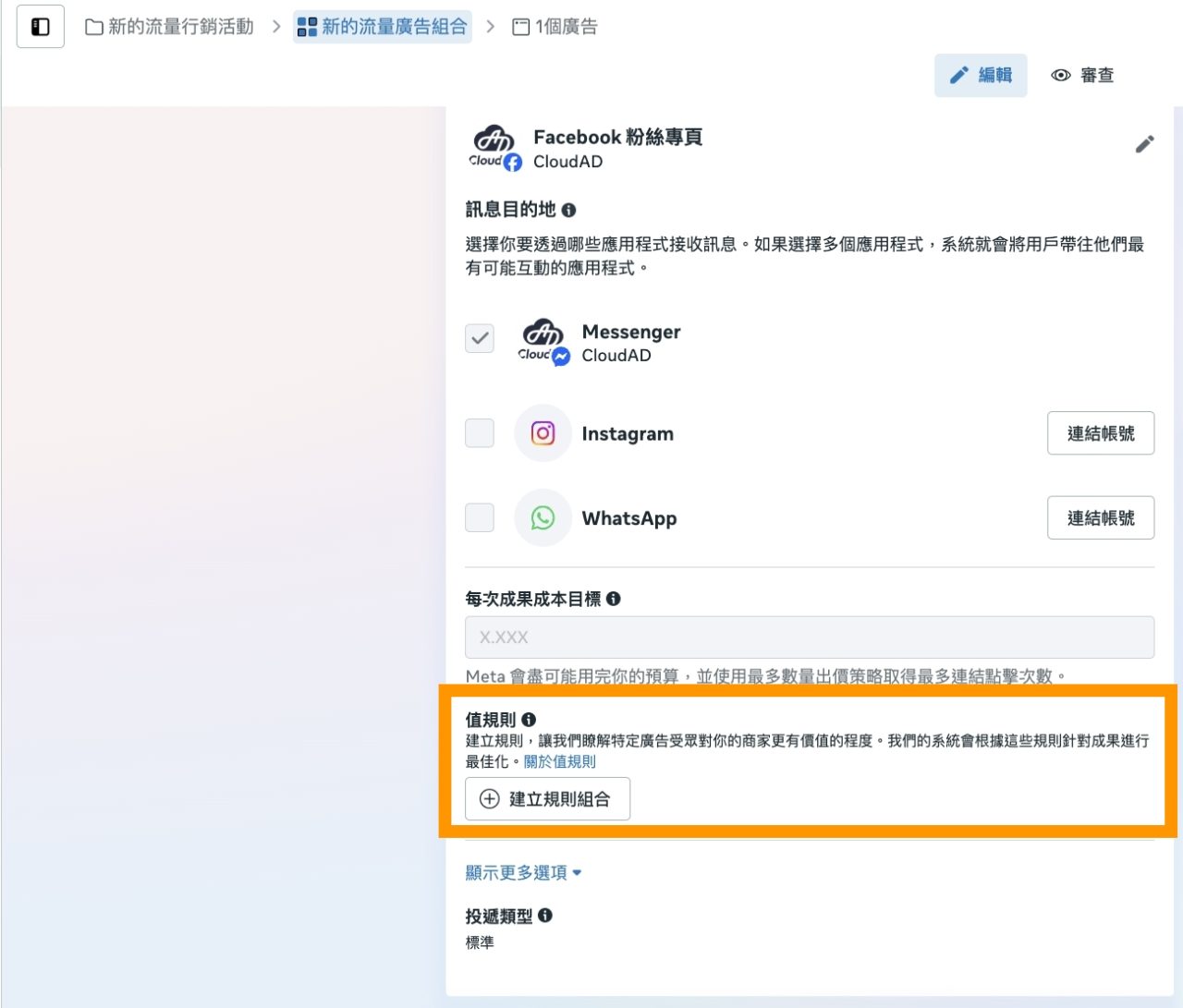Click the pencil edit icon for Facebook page

1144,144
